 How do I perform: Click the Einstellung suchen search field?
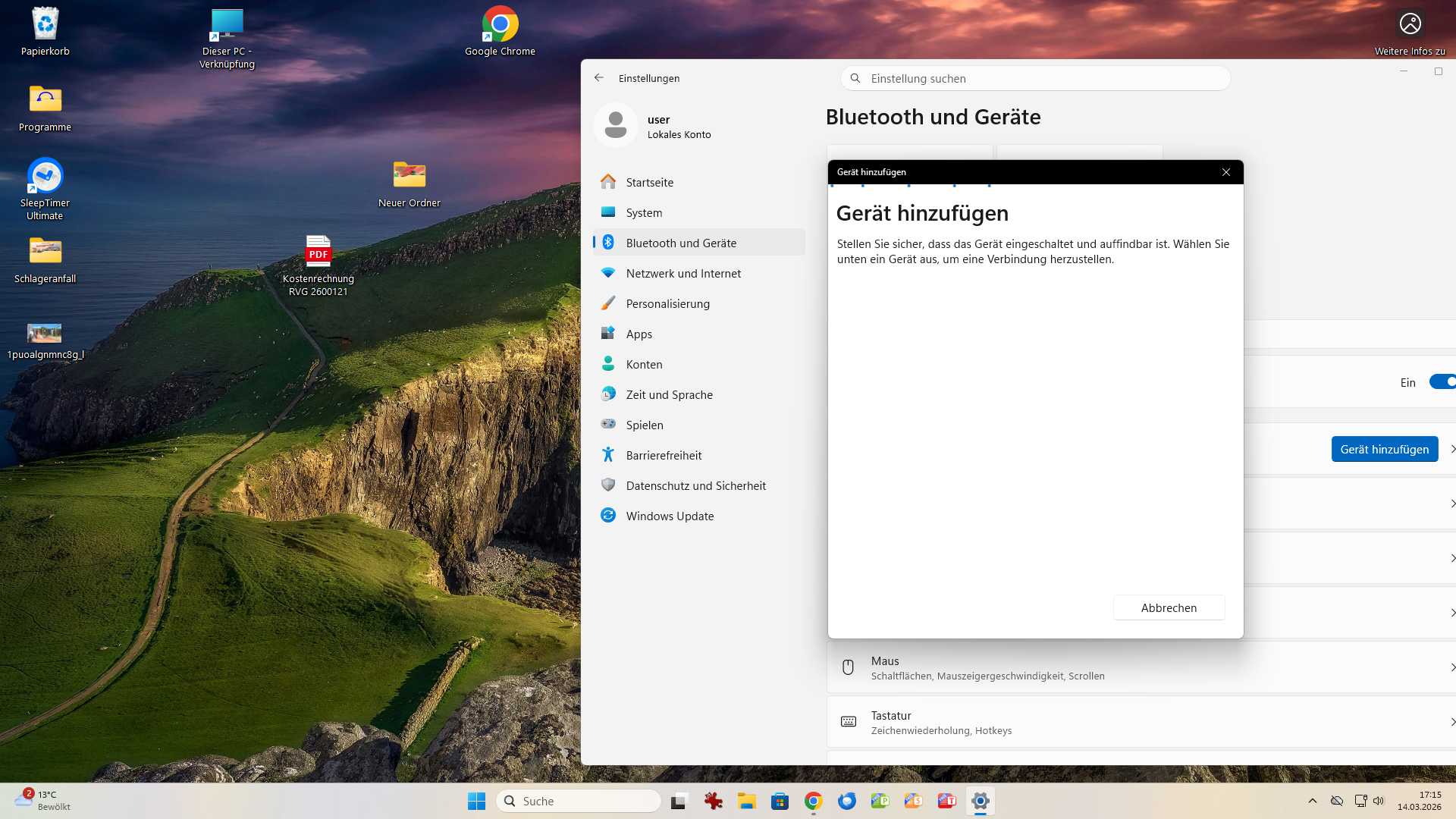1035,79
